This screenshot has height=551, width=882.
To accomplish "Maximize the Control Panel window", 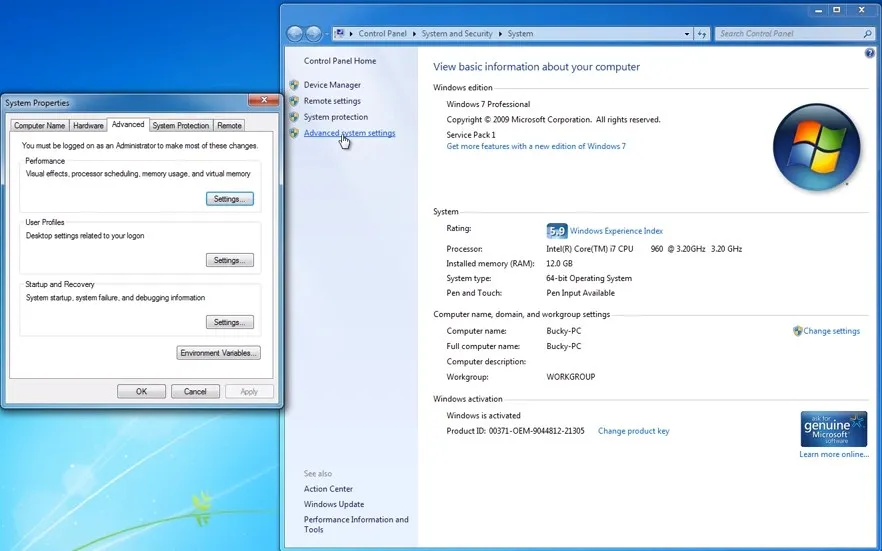I will tap(836, 10).
